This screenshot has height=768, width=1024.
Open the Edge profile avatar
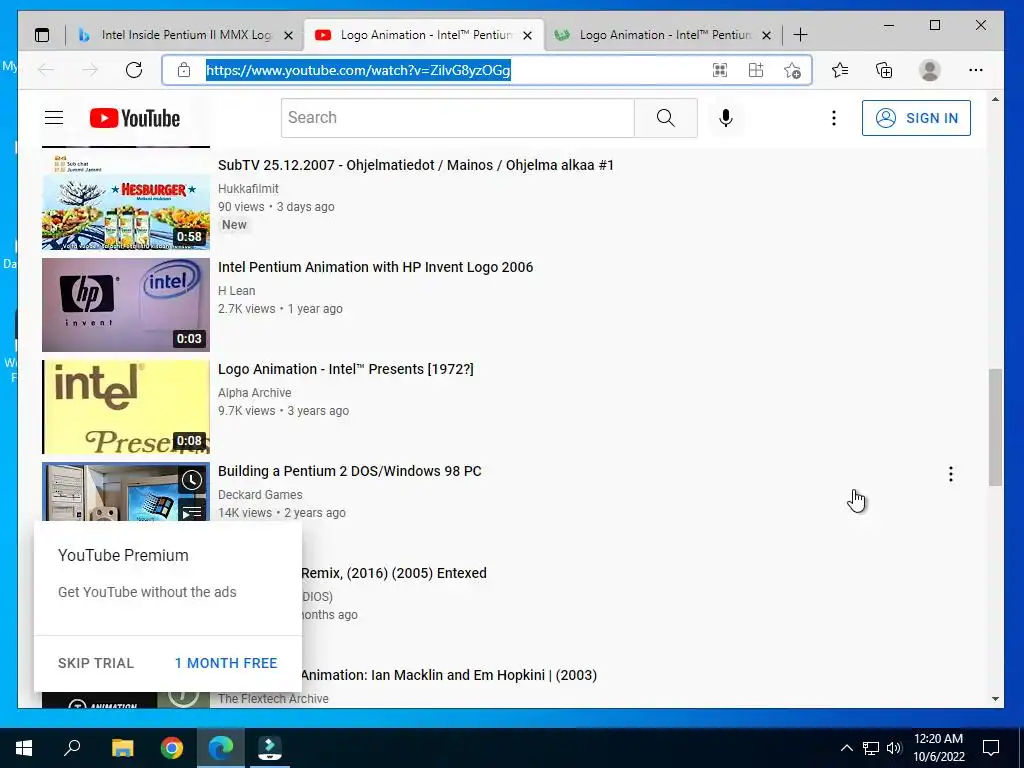pos(929,70)
